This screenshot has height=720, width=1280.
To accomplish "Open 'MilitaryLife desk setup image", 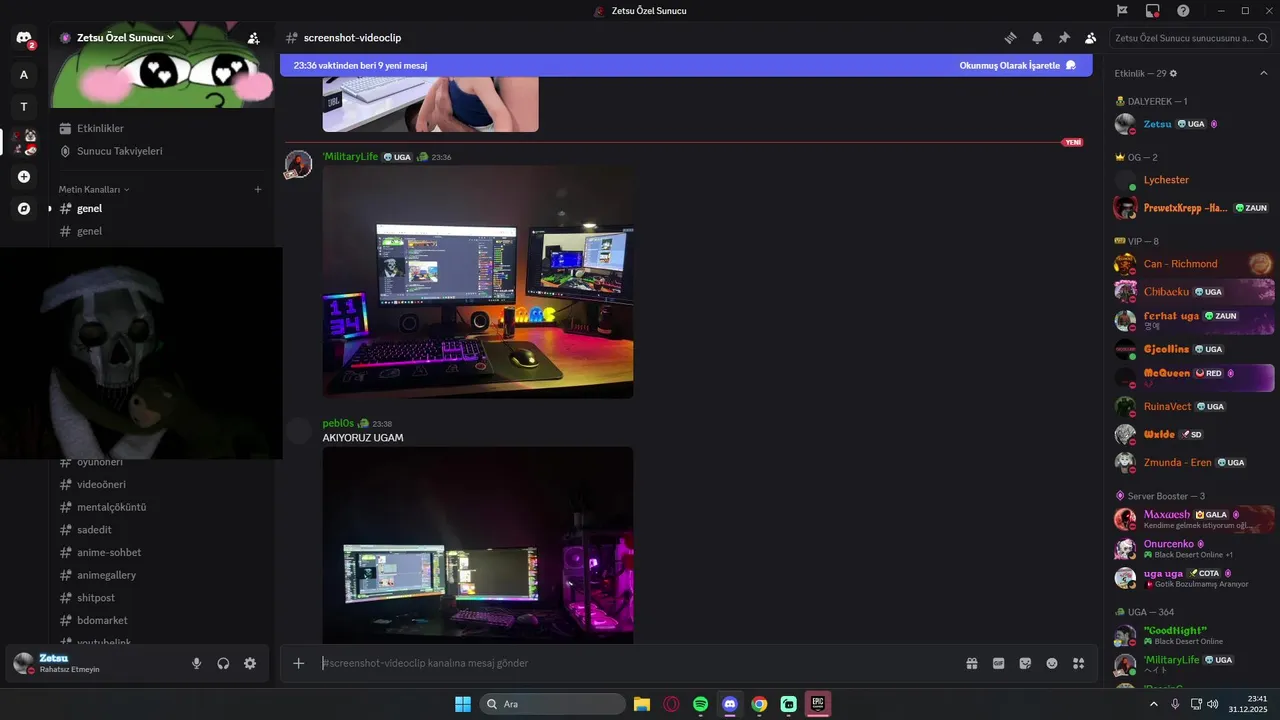I will [478, 282].
